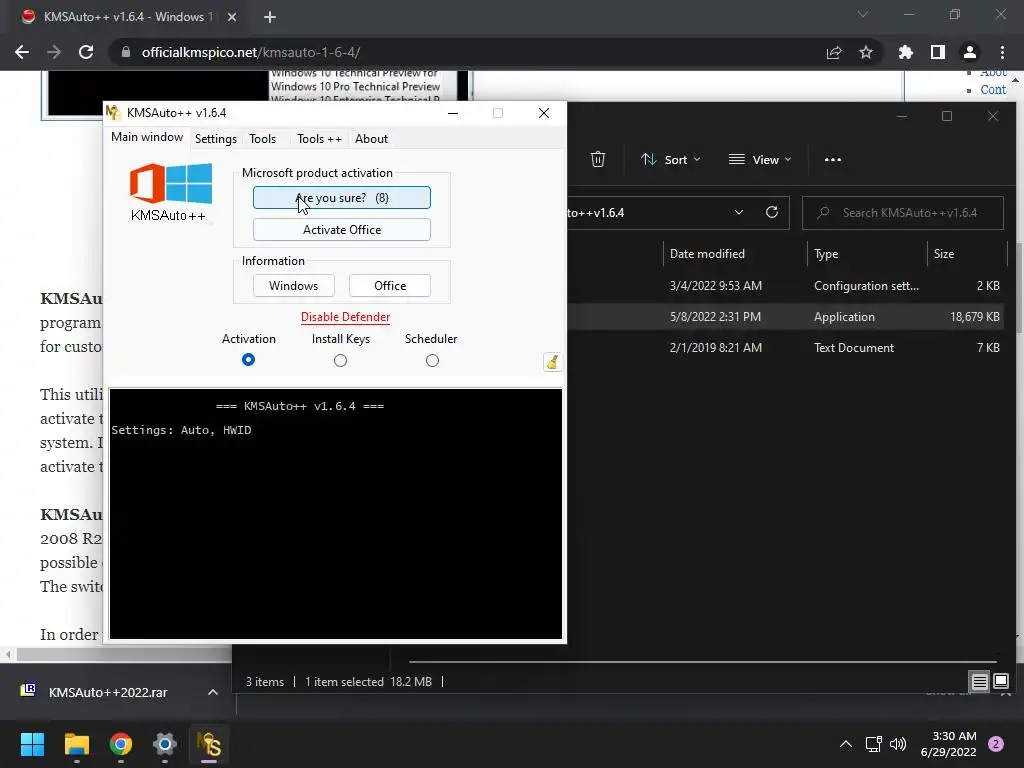
Task: Switch Explorer to large thumbnails view icon
Action: point(1001,682)
